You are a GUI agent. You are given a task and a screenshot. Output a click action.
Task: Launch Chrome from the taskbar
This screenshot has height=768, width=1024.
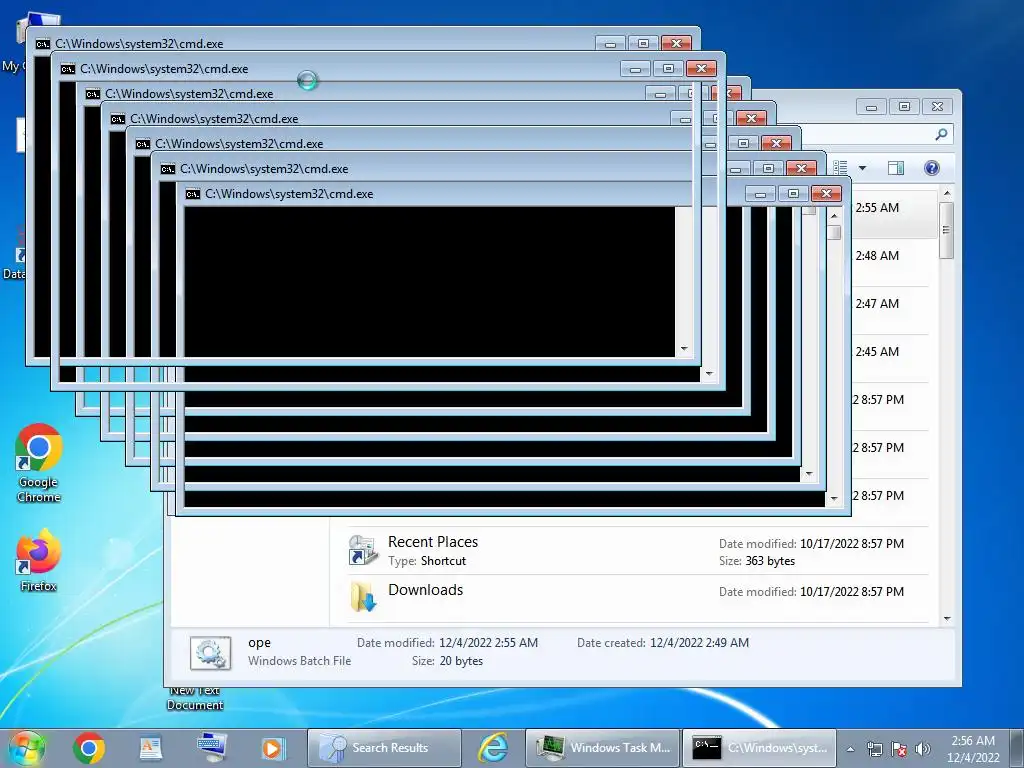[x=89, y=748]
